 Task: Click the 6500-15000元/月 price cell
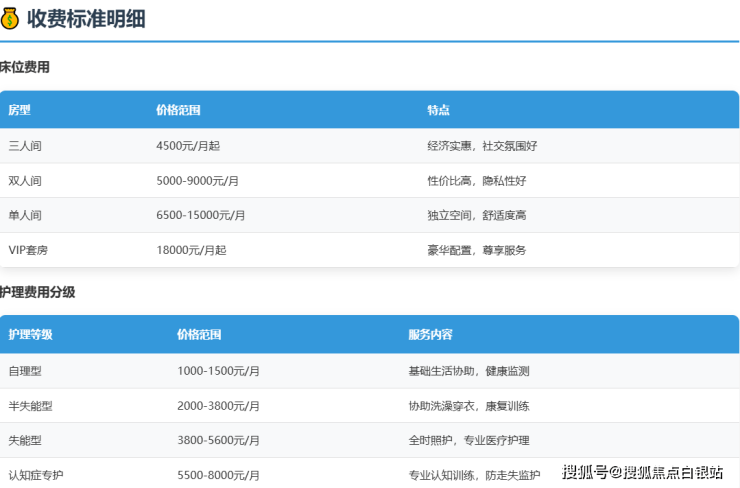pos(201,215)
